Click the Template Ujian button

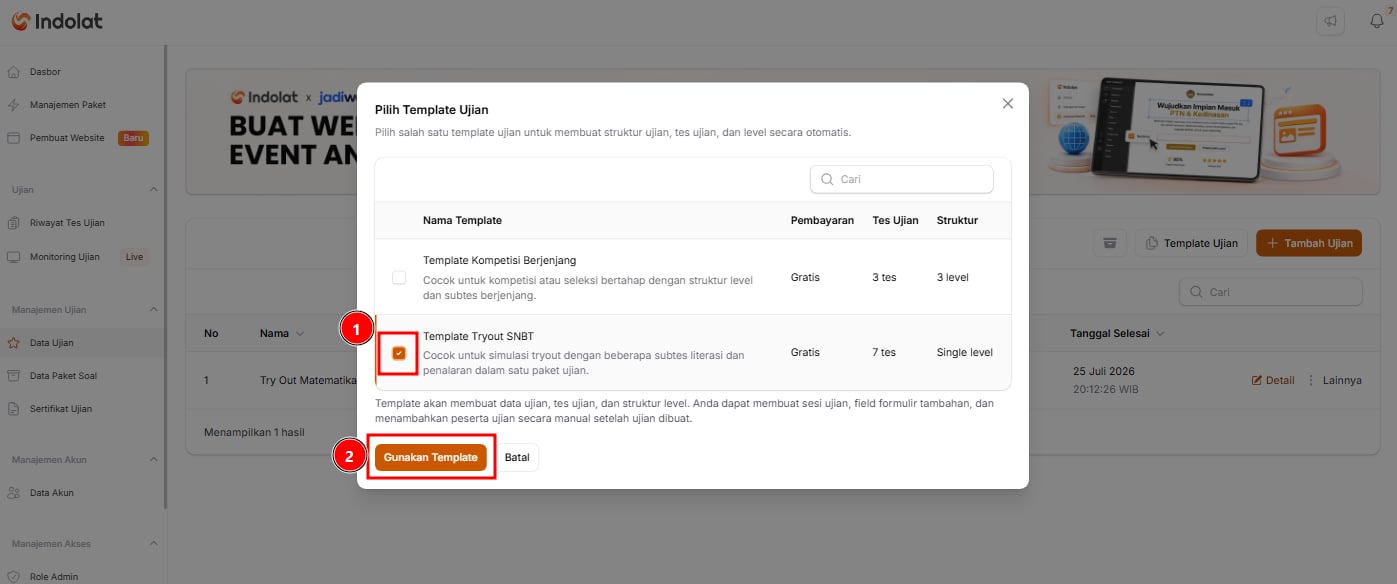[x=1192, y=243]
